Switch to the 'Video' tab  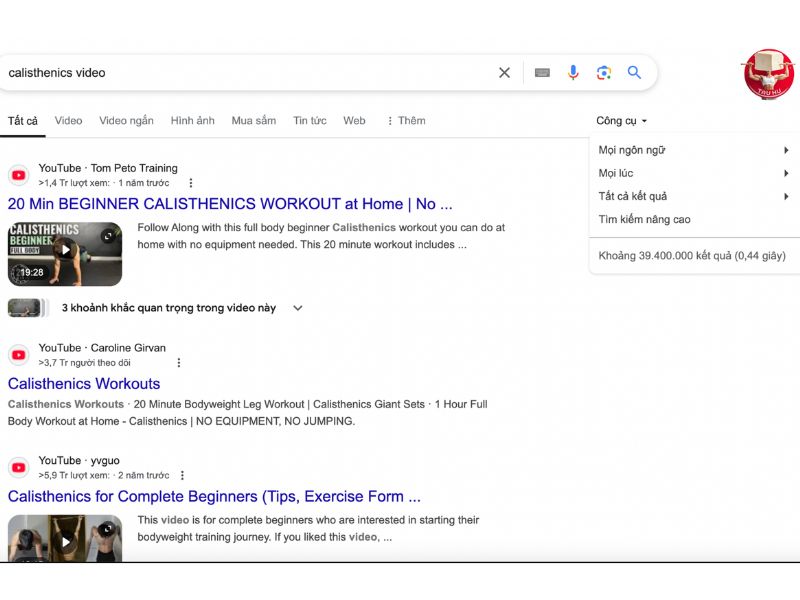click(68, 121)
